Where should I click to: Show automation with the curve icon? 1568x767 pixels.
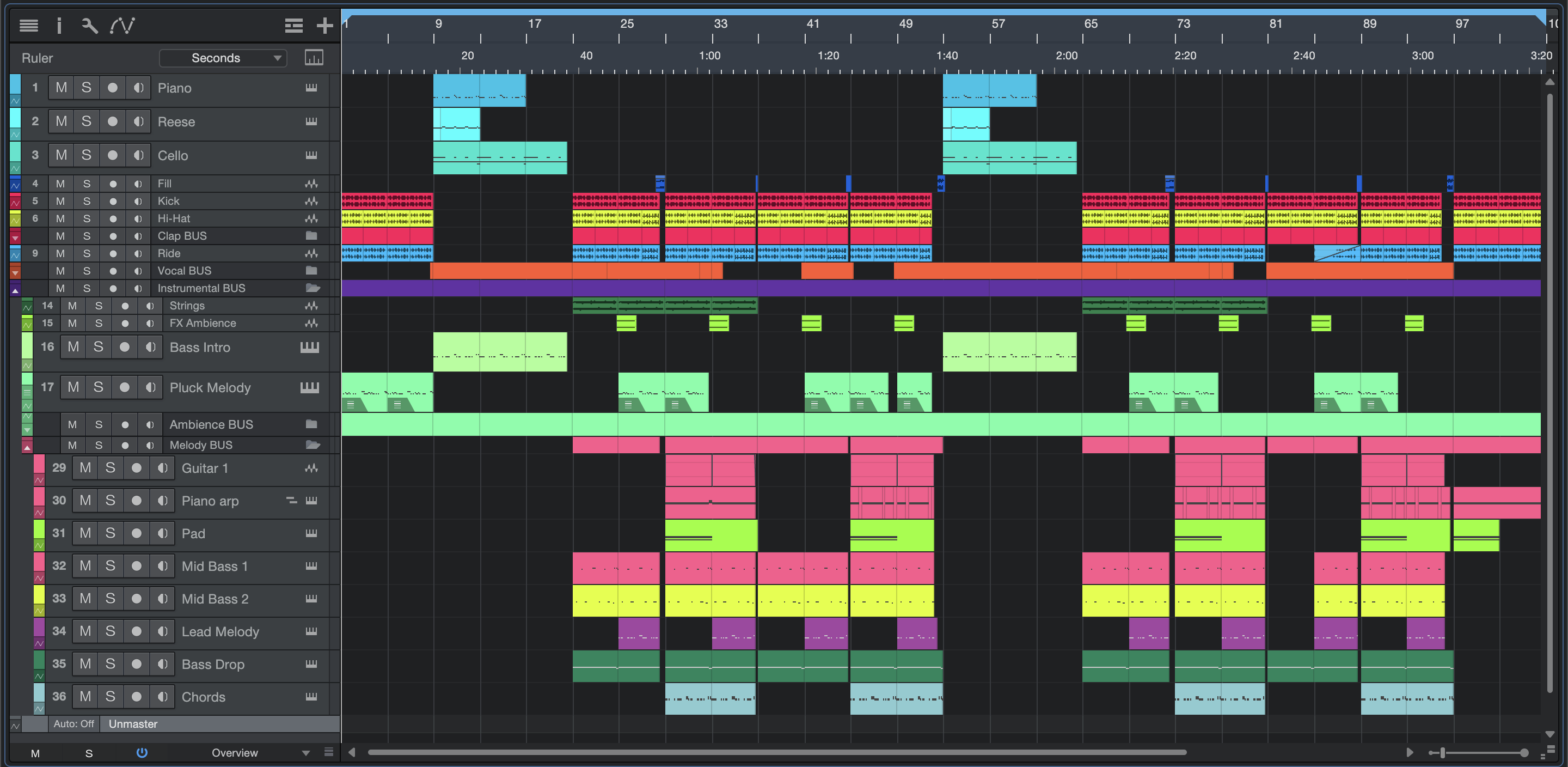pyautogui.click(x=122, y=25)
